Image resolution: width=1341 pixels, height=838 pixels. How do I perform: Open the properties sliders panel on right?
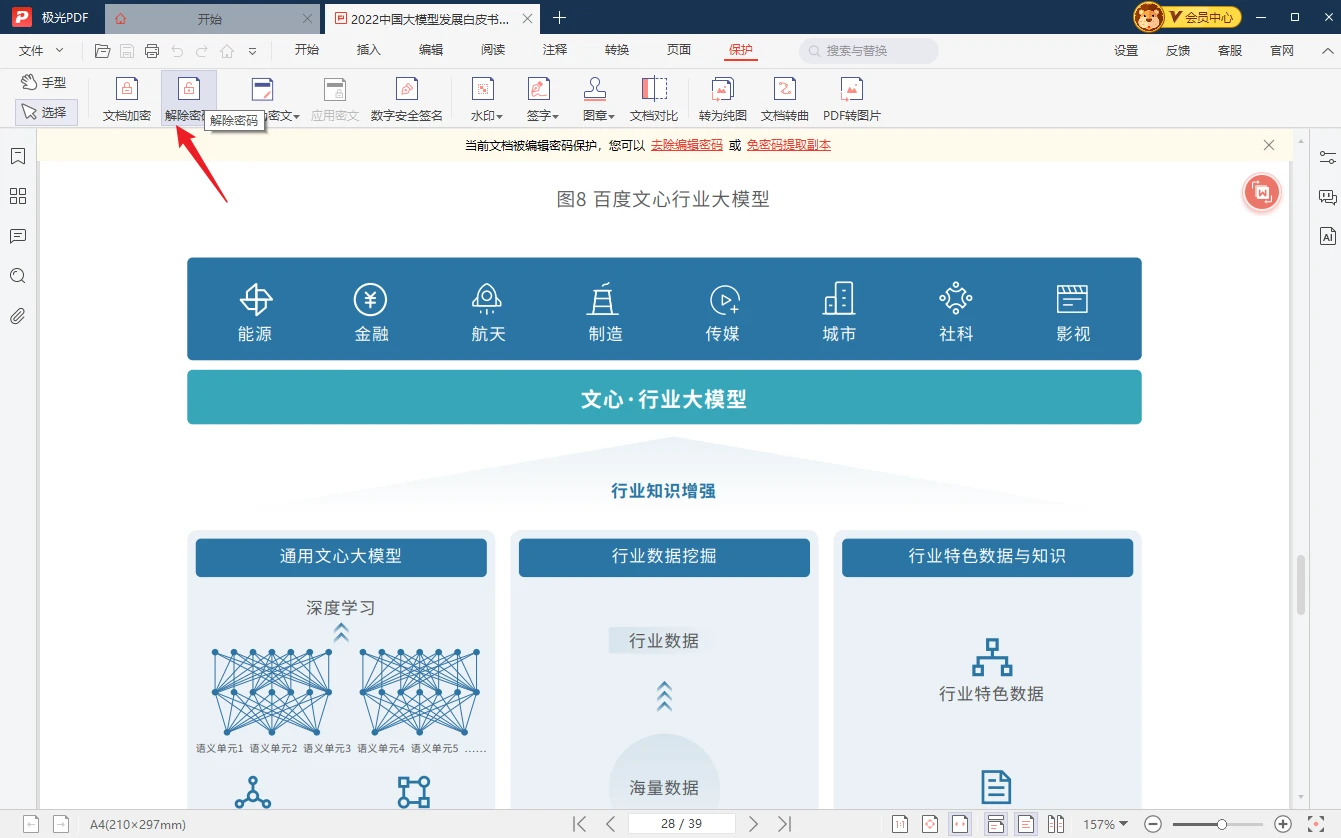pyautogui.click(x=1327, y=157)
